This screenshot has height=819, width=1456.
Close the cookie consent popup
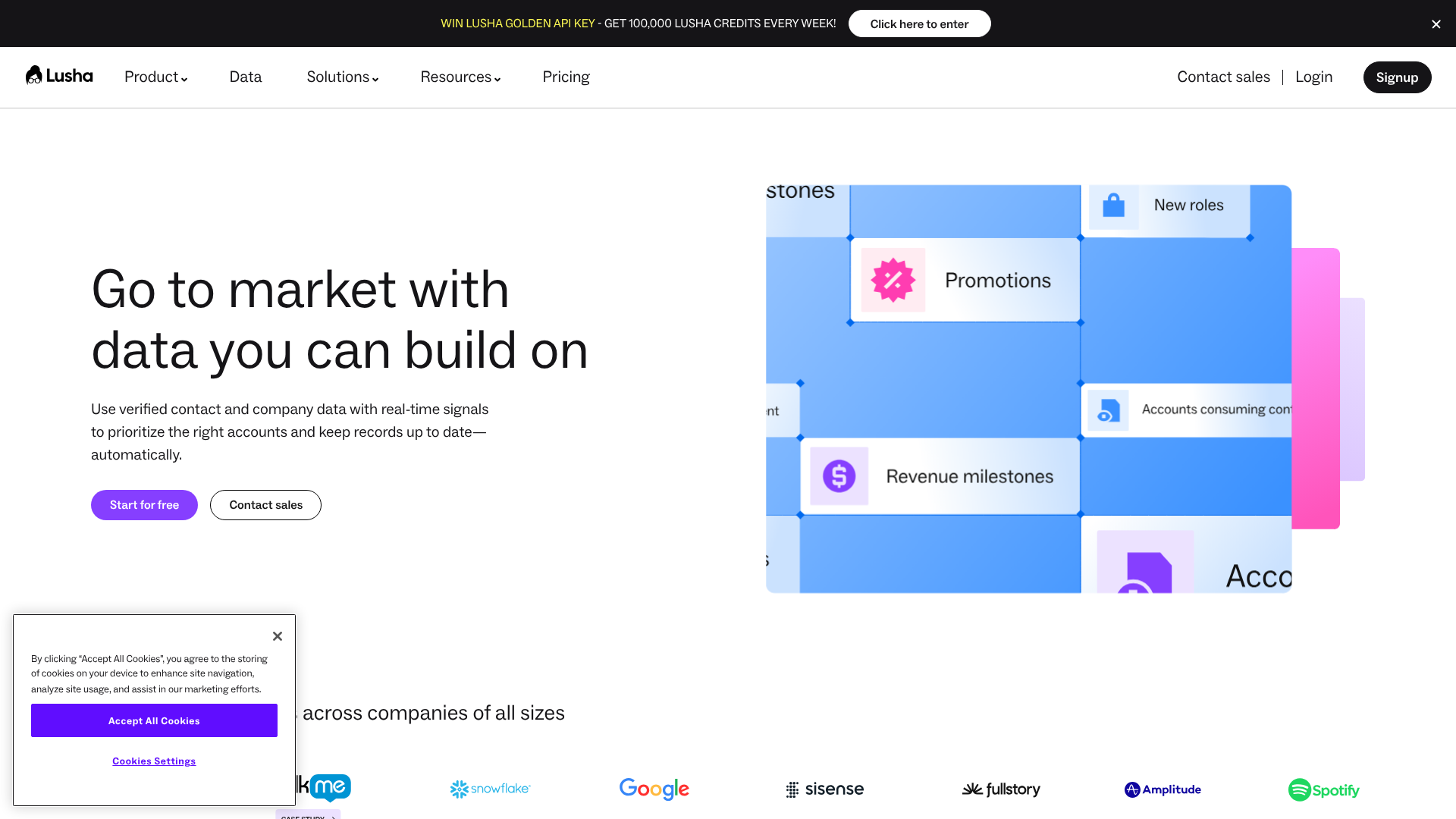click(x=277, y=635)
